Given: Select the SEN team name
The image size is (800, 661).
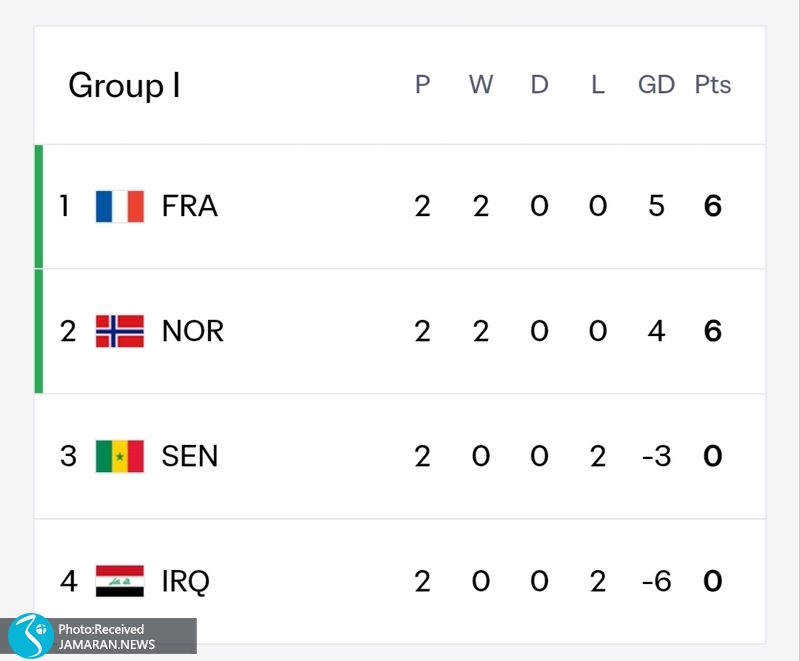Looking at the screenshot, I should pos(189,456).
